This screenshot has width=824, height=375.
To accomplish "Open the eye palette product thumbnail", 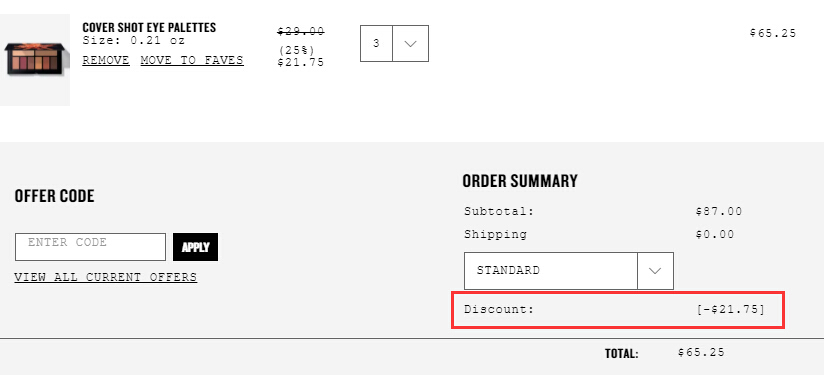I will click(x=35, y=60).
